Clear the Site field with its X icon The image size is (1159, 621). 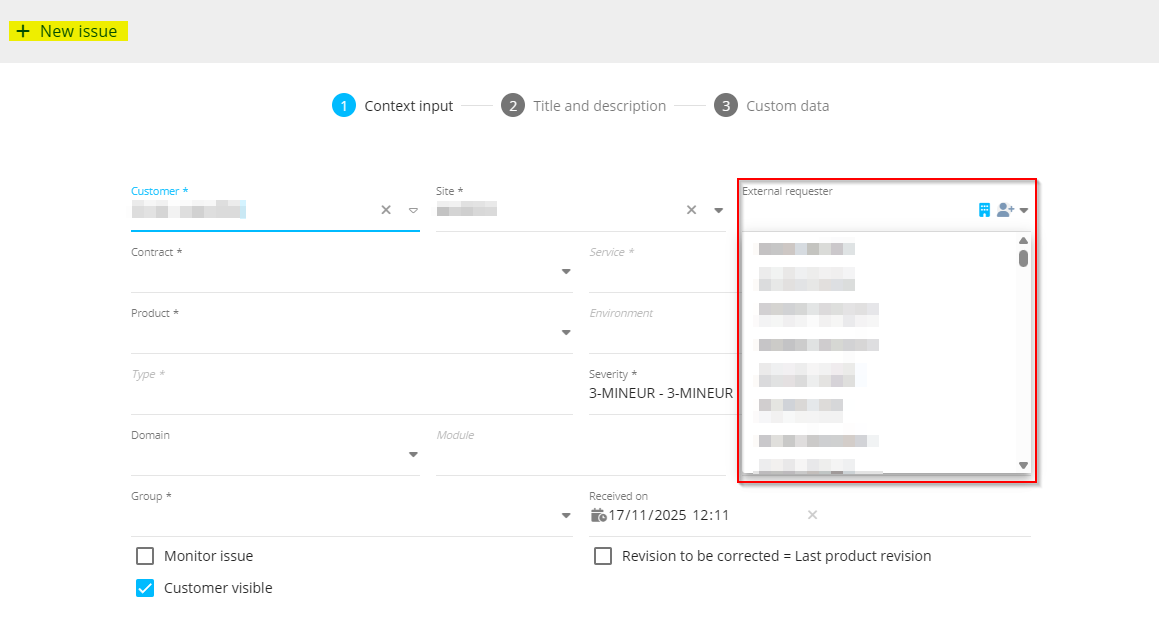[691, 210]
